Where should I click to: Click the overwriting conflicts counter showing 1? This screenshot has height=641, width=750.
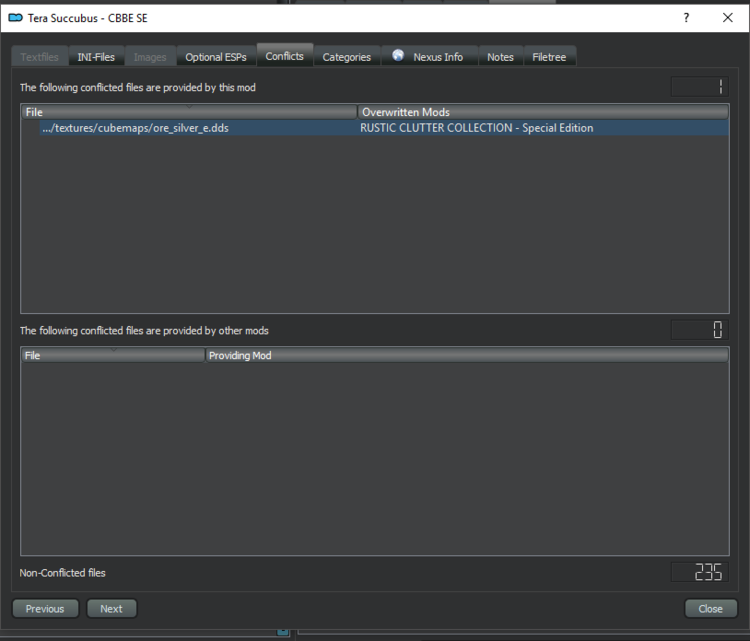(700, 87)
